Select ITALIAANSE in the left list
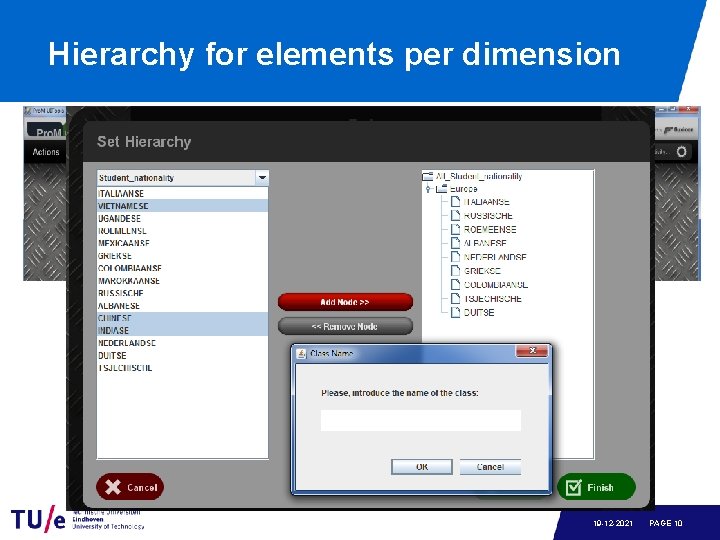 [x=182, y=193]
